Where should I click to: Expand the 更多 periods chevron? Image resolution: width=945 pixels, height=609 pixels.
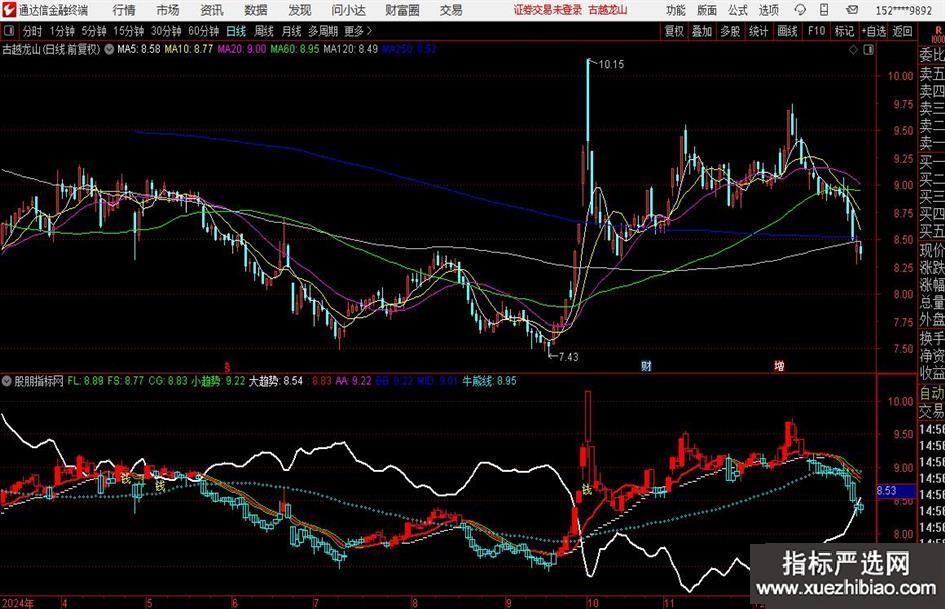point(369,31)
